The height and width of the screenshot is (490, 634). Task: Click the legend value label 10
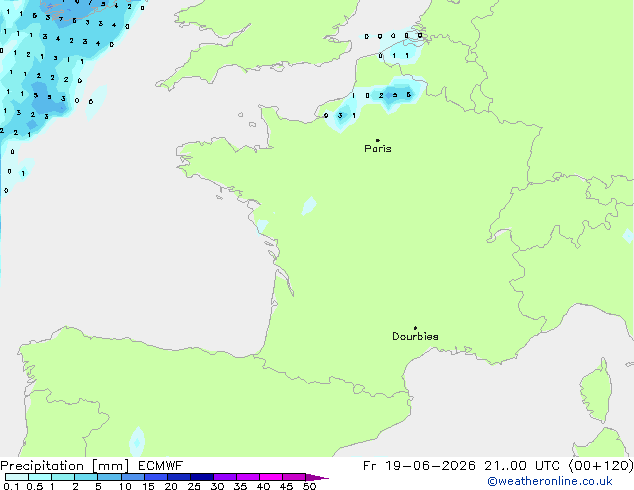click(x=125, y=486)
